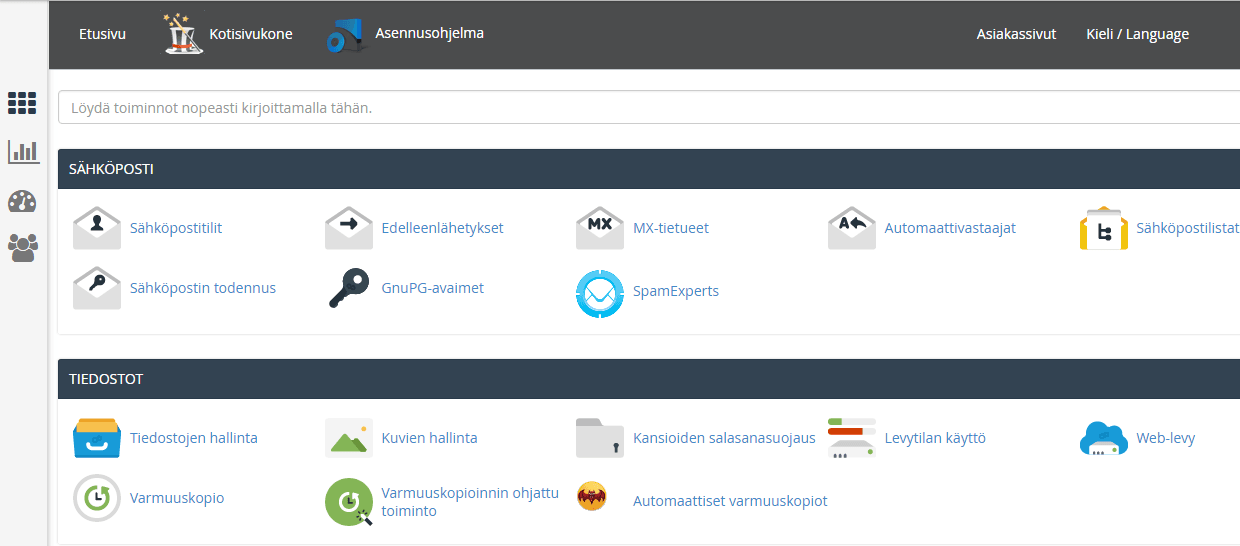Select Kotisivukone in the top bar

(250, 34)
